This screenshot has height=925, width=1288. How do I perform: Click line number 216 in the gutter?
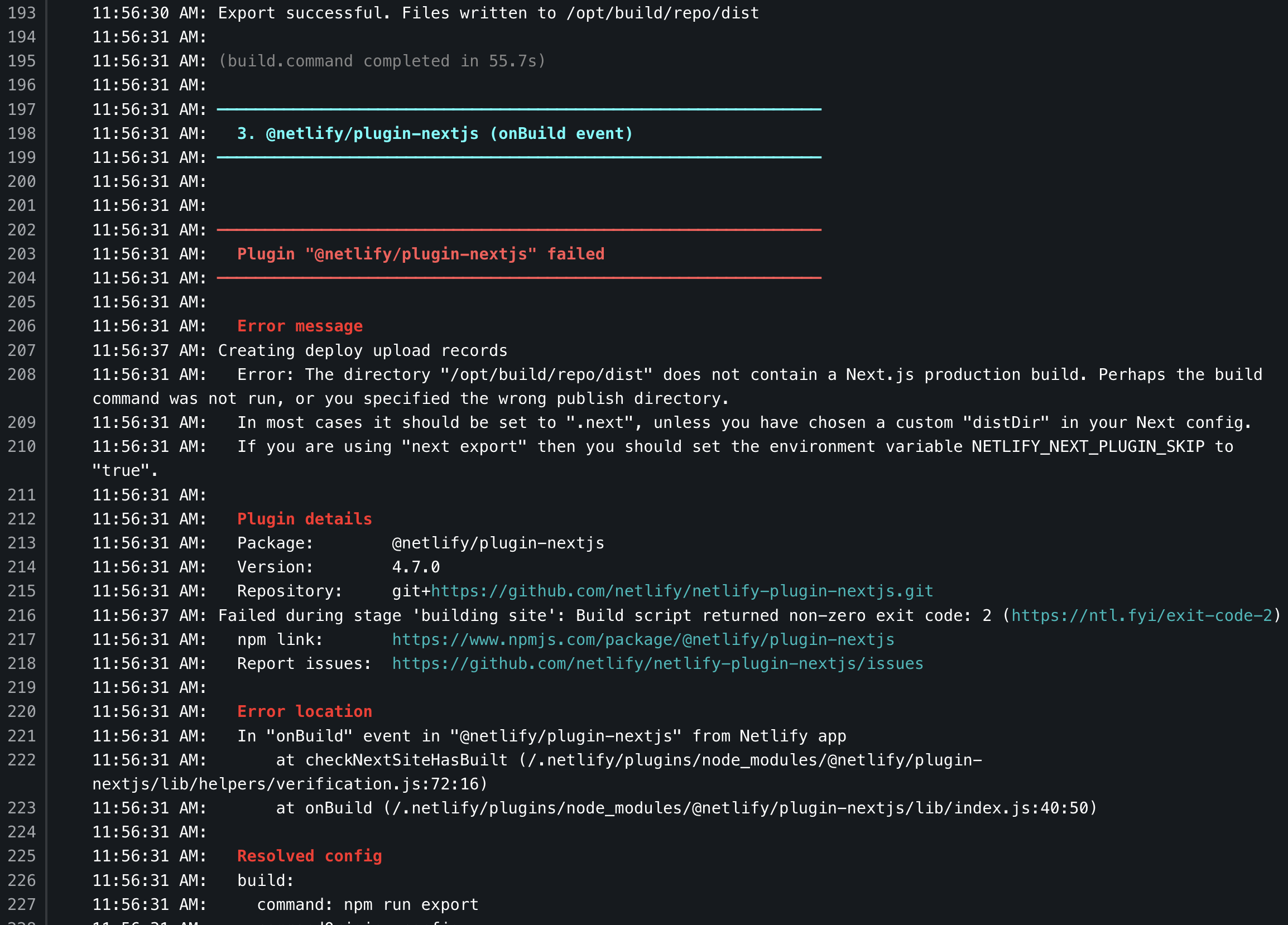coord(22,615)
